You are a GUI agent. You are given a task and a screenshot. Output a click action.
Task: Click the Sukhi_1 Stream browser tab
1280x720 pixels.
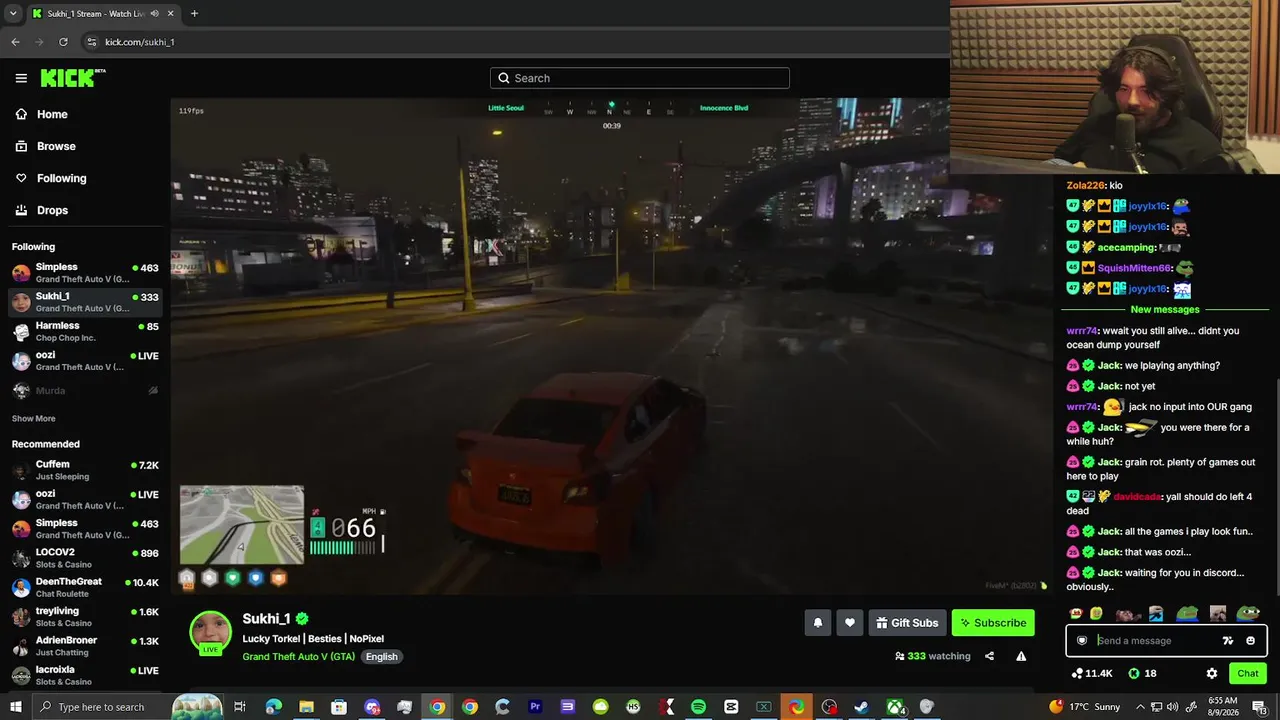(104, 13)
